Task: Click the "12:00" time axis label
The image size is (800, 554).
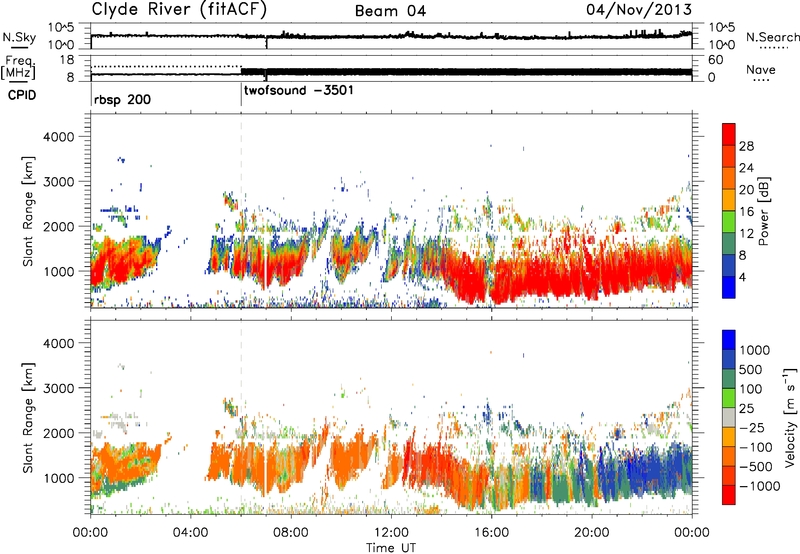Action: [391, 533]
